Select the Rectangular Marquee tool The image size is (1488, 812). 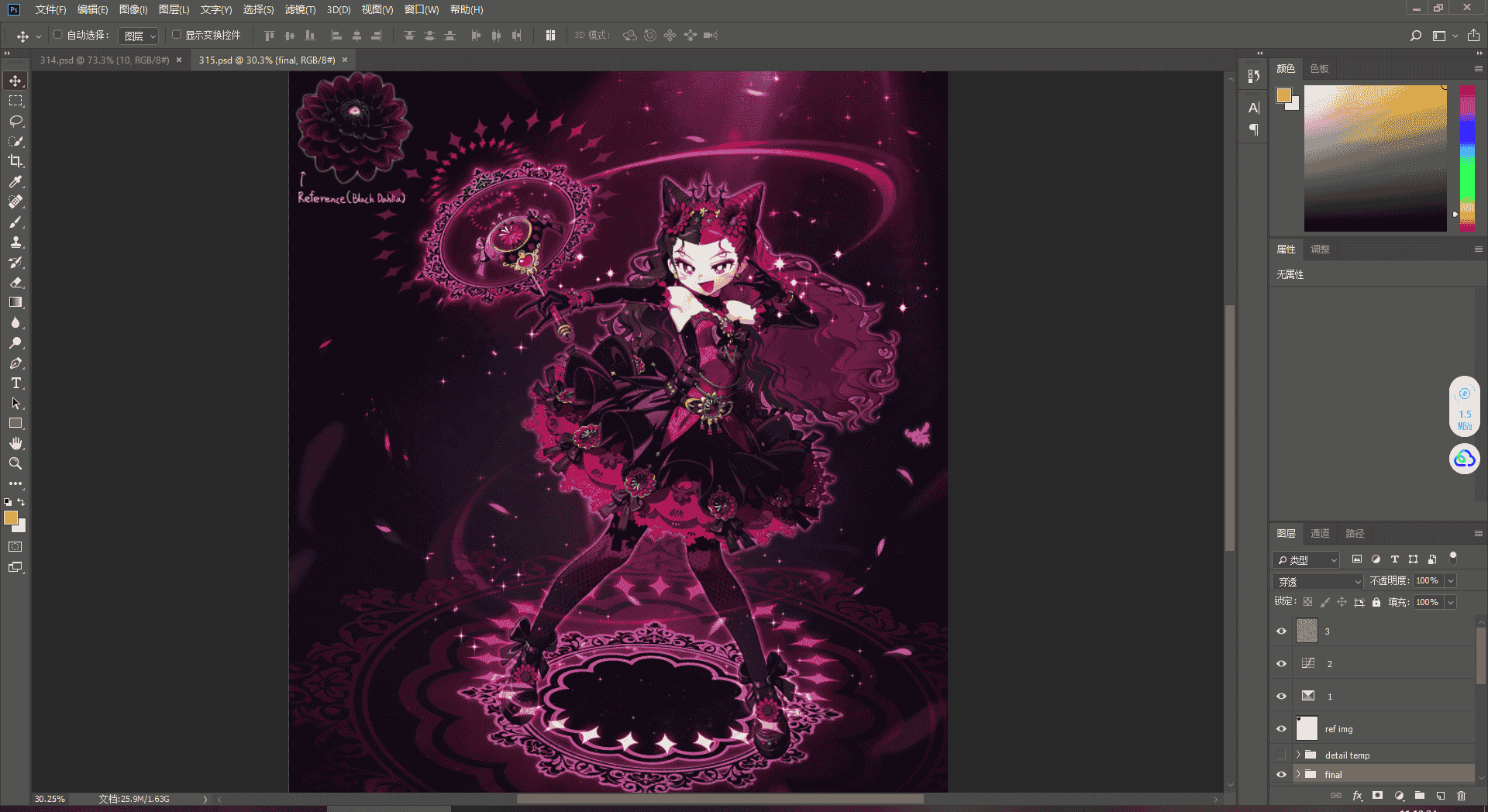15,101
